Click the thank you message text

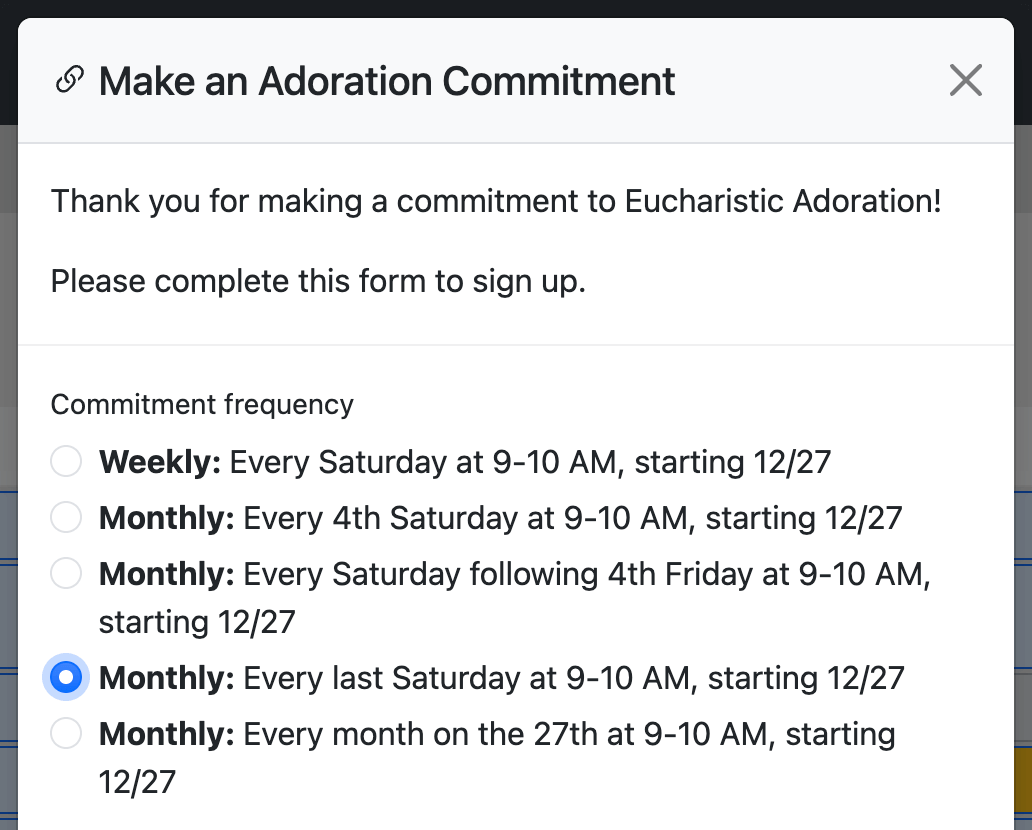[497, 201]
